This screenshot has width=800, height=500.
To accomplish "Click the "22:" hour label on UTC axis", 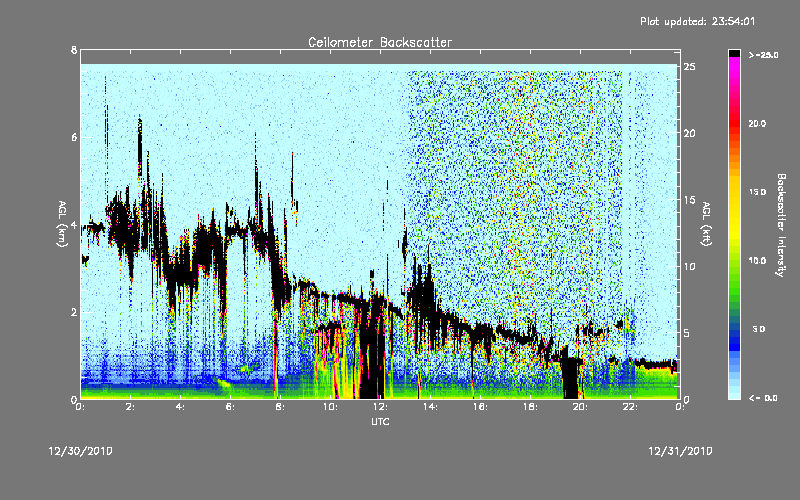I will click(x=631, y=407).
